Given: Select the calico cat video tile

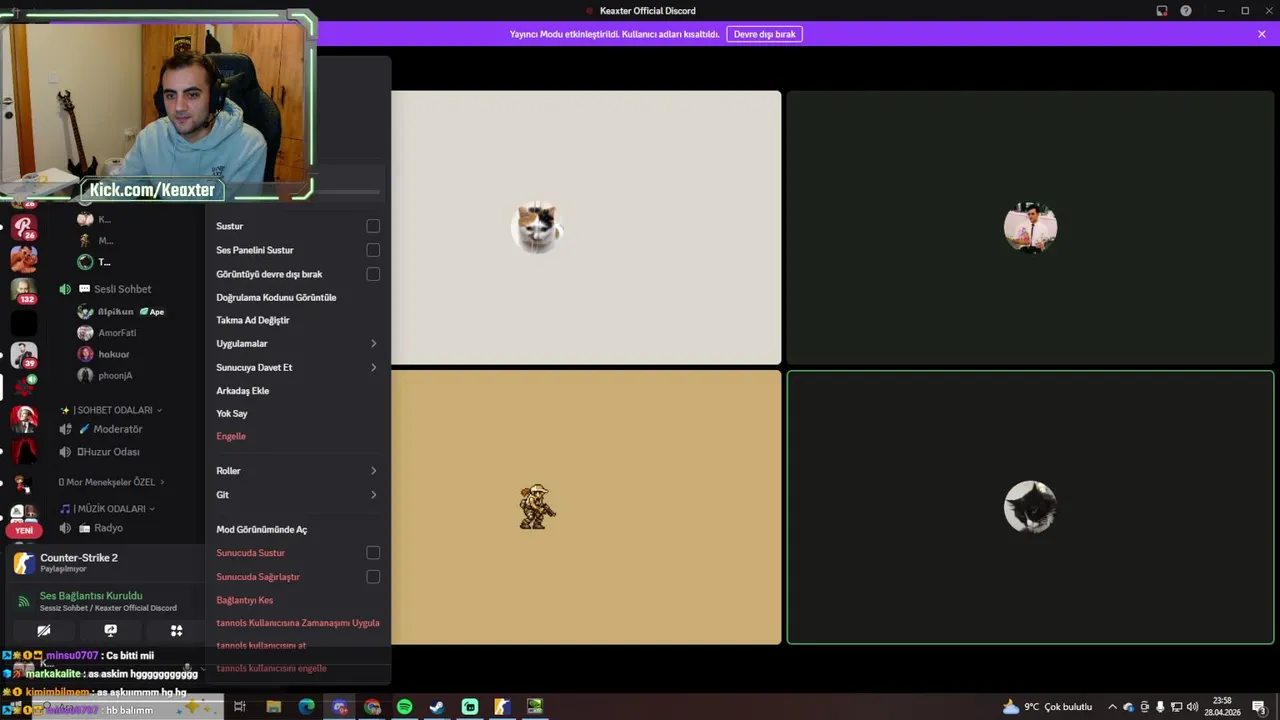Looking at the screenshot, I should (x=585, y=228).
